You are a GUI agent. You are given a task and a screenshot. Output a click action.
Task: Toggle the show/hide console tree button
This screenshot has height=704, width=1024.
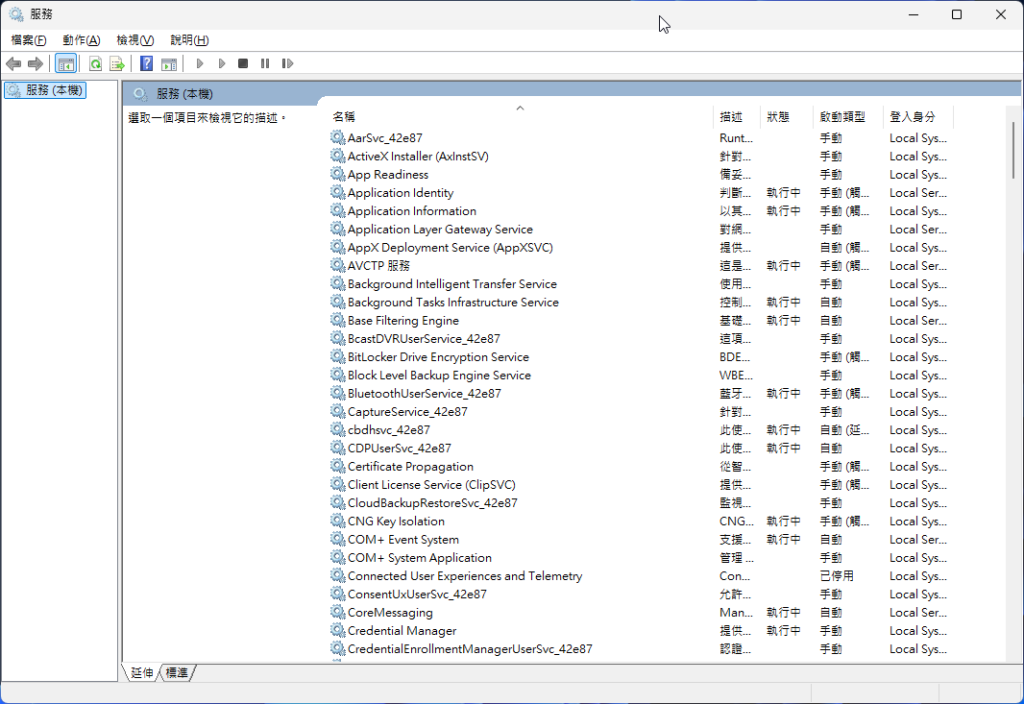pos(65,64)
